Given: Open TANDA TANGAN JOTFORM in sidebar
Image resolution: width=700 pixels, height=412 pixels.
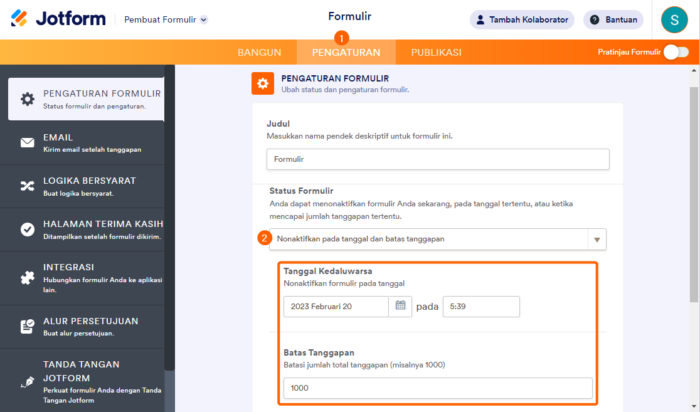Looking at the screenshot, I should click(82, 381).
